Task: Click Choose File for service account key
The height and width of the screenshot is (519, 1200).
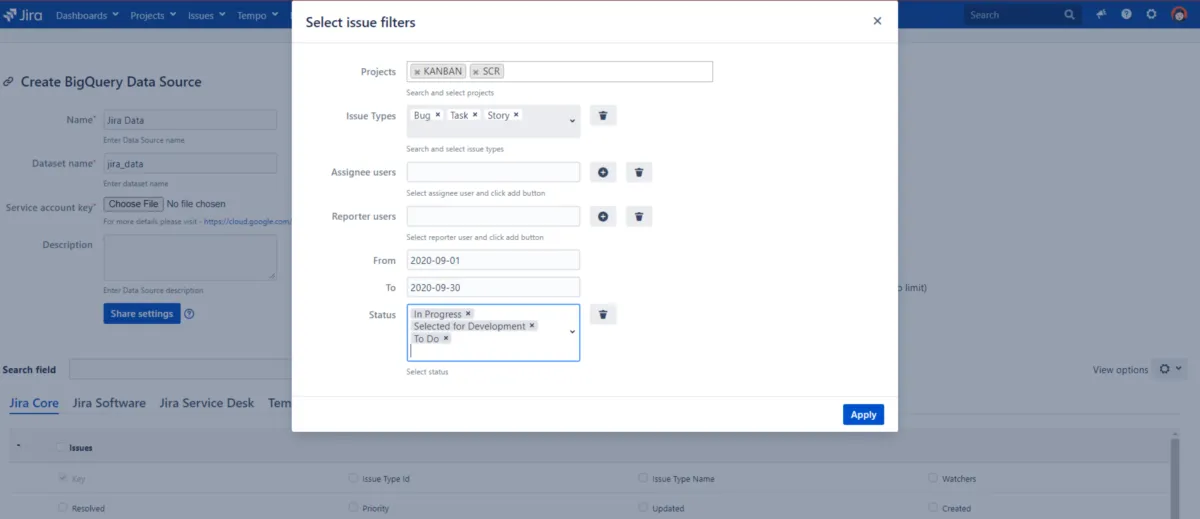Action: coord(133,204)
